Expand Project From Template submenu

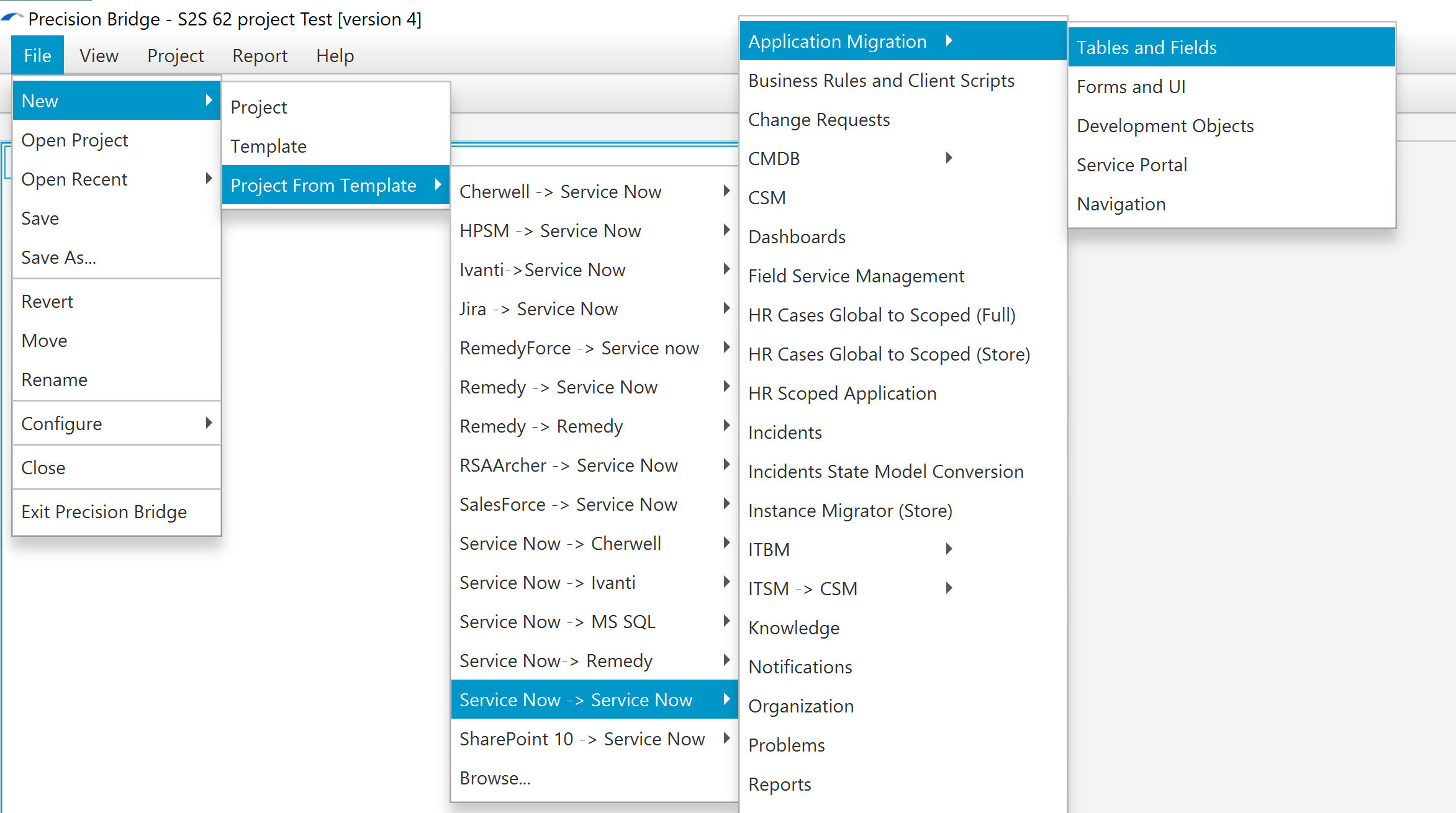[x=336, y=185]
